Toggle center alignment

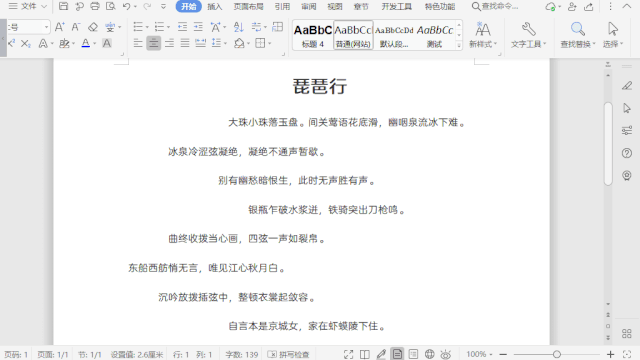153,43
